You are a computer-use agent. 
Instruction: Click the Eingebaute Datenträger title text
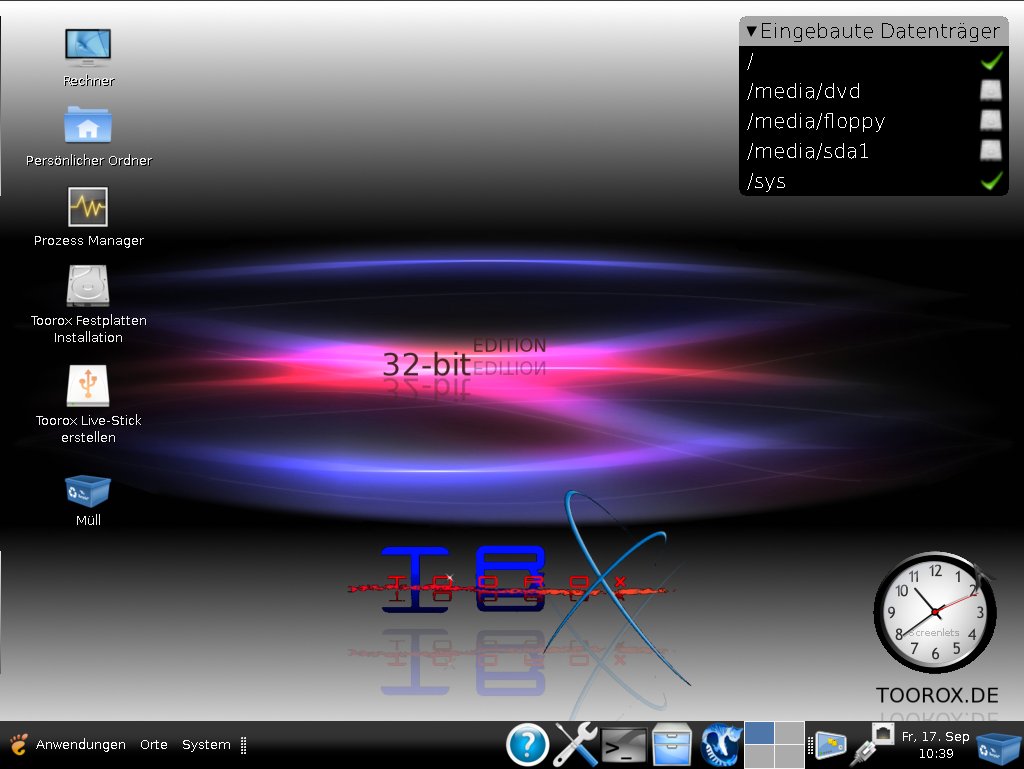point(880,31)
